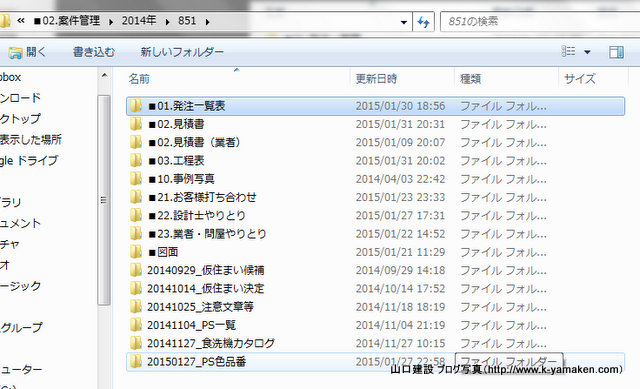Select the 20141014_仮住まい決定 folder icon
The width and height of the screenshot is (640, 389).
tap(136, 289)
